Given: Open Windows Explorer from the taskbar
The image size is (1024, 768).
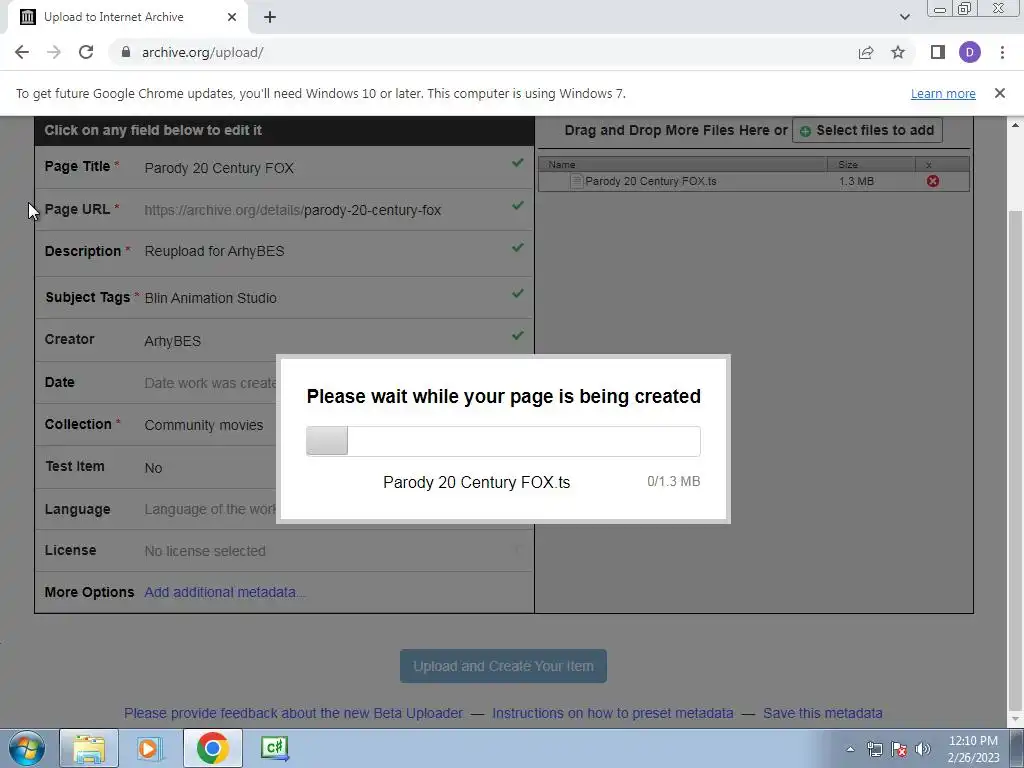Looking at the screenshot, I should pos(89,748).
